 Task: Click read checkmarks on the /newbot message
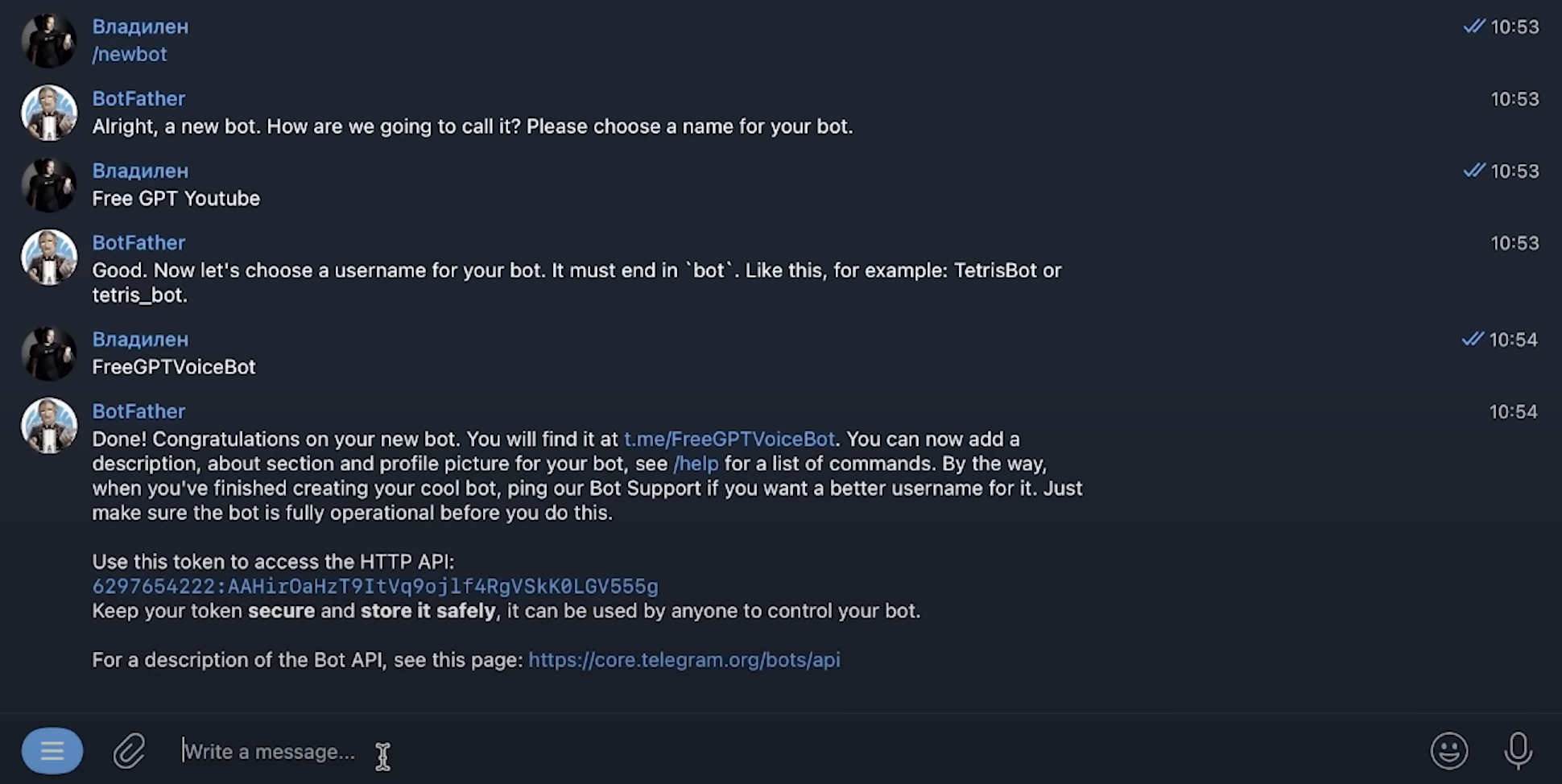1473,27
